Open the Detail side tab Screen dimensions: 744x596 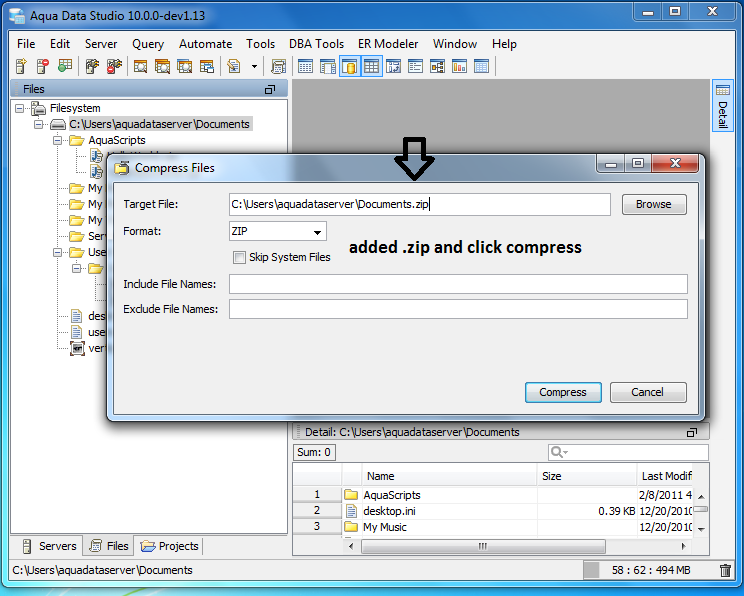(722, 107)
